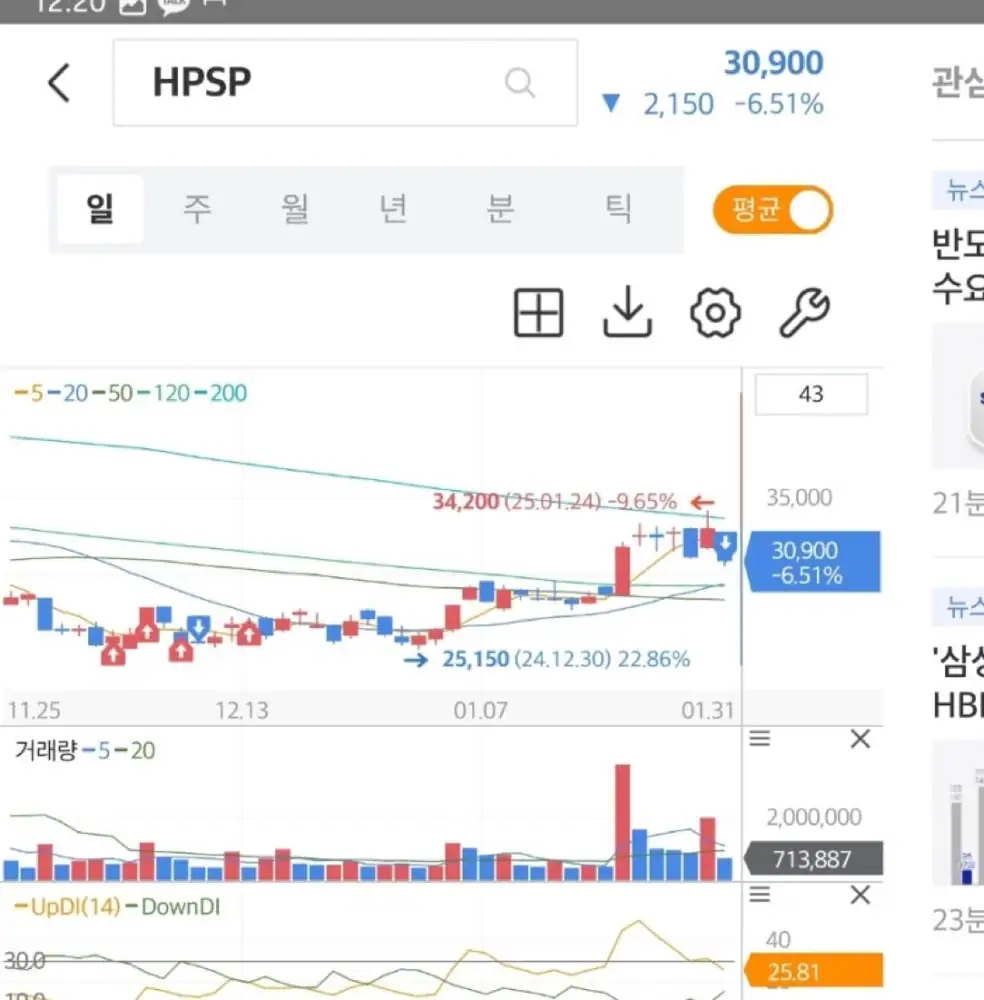Close the UpDI DownDI indicator panel

pyautogui.click(x=860, y=895)
